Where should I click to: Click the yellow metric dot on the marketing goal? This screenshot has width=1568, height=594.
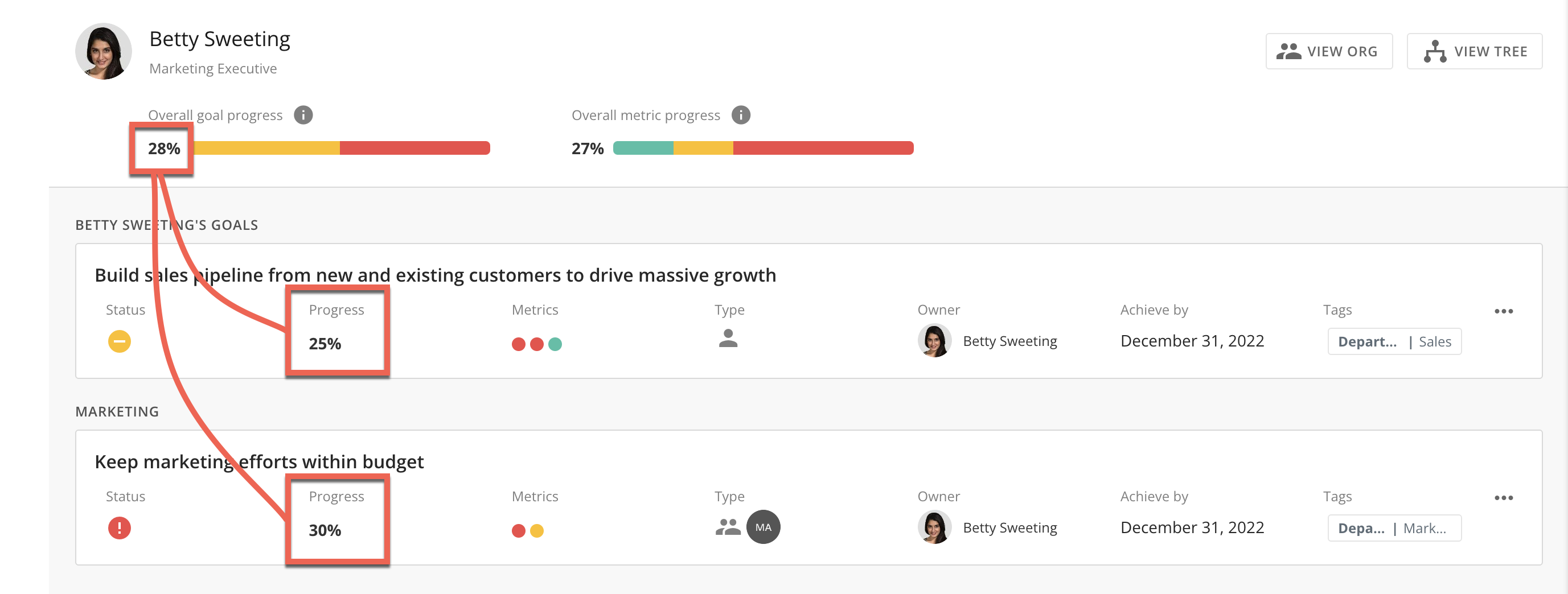click(x=536, y=530)
